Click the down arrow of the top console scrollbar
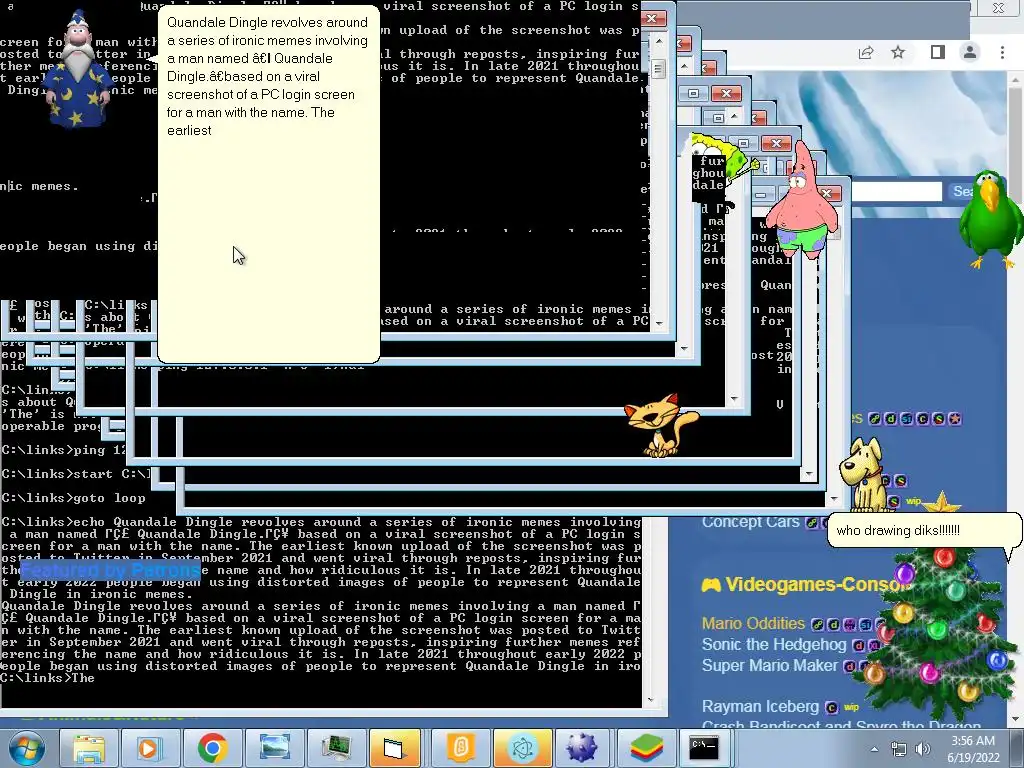1024x768 pixels. tap(659, 323)
